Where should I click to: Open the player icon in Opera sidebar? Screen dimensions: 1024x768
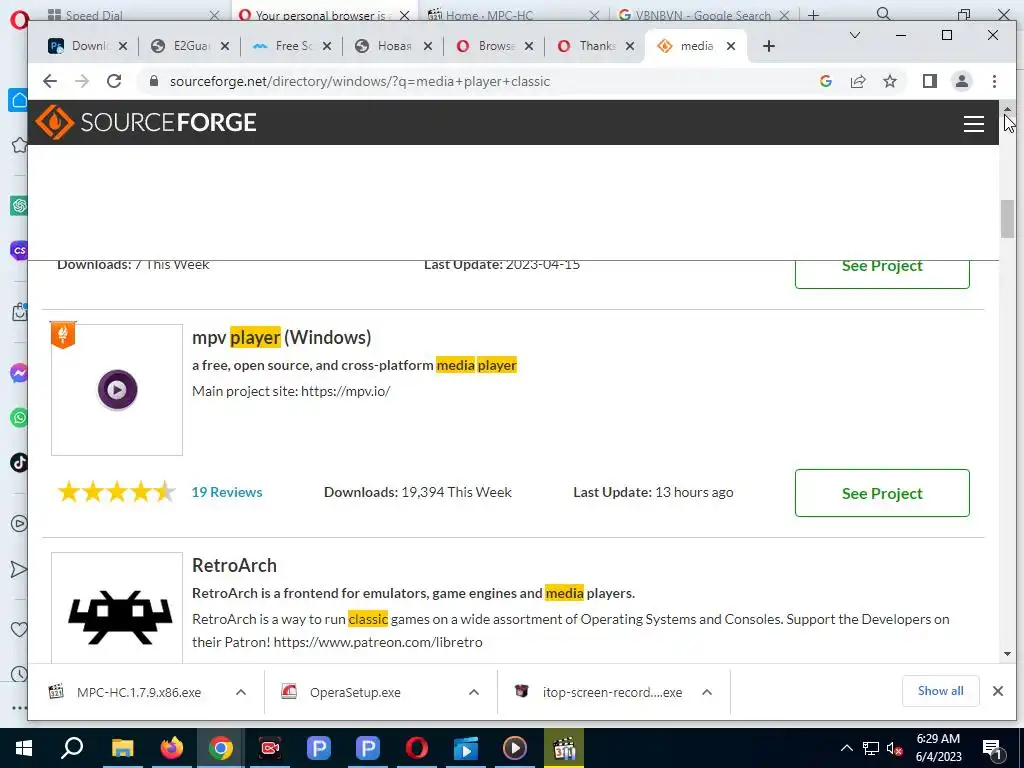(19, 524)
